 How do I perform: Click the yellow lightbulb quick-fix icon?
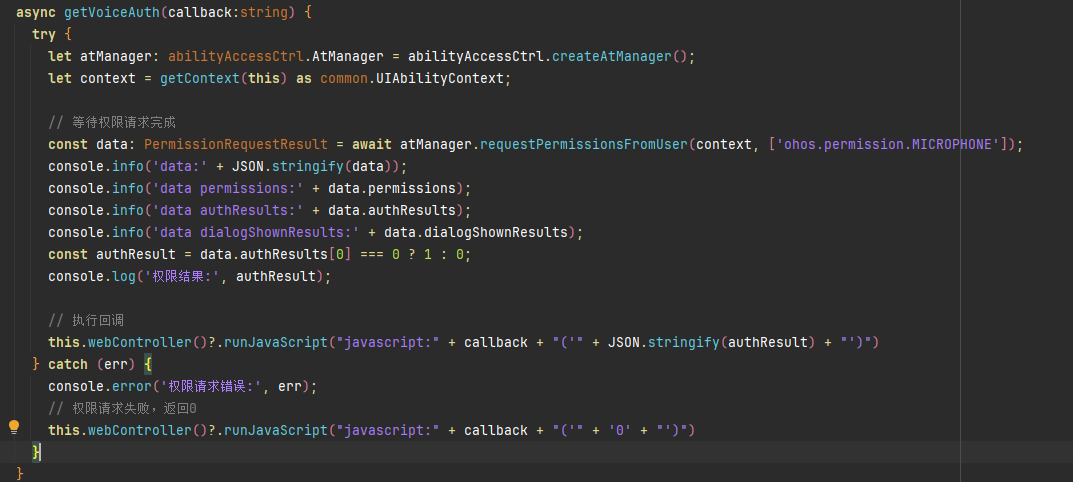point(14,428)
